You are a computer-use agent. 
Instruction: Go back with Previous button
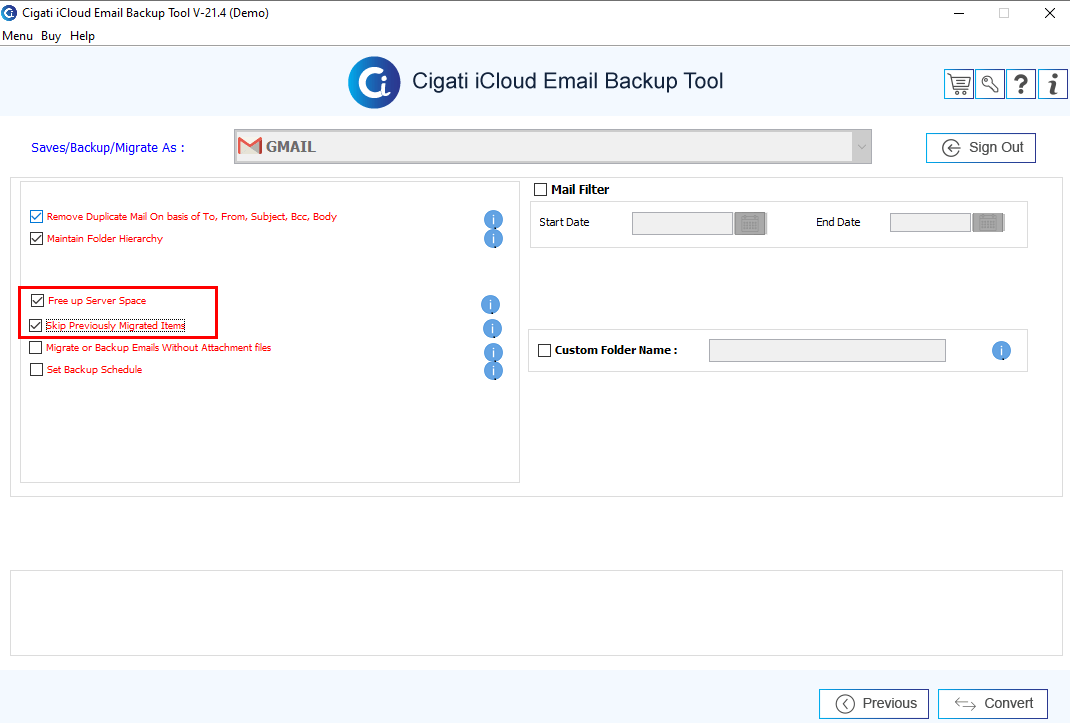coord(873,704)
